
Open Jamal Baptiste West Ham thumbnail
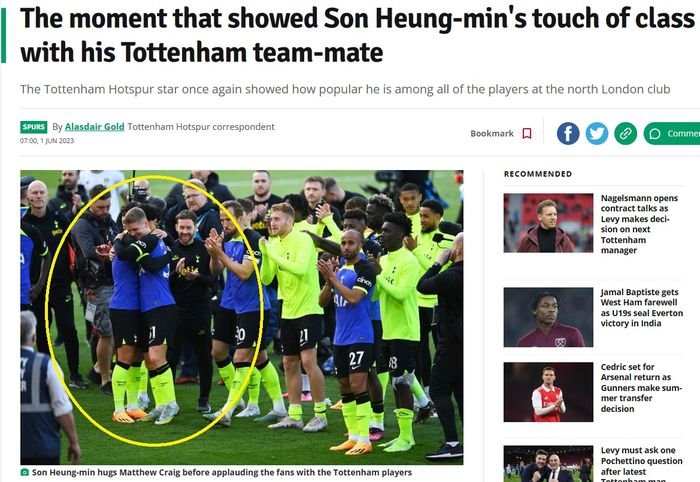[548, 317]
